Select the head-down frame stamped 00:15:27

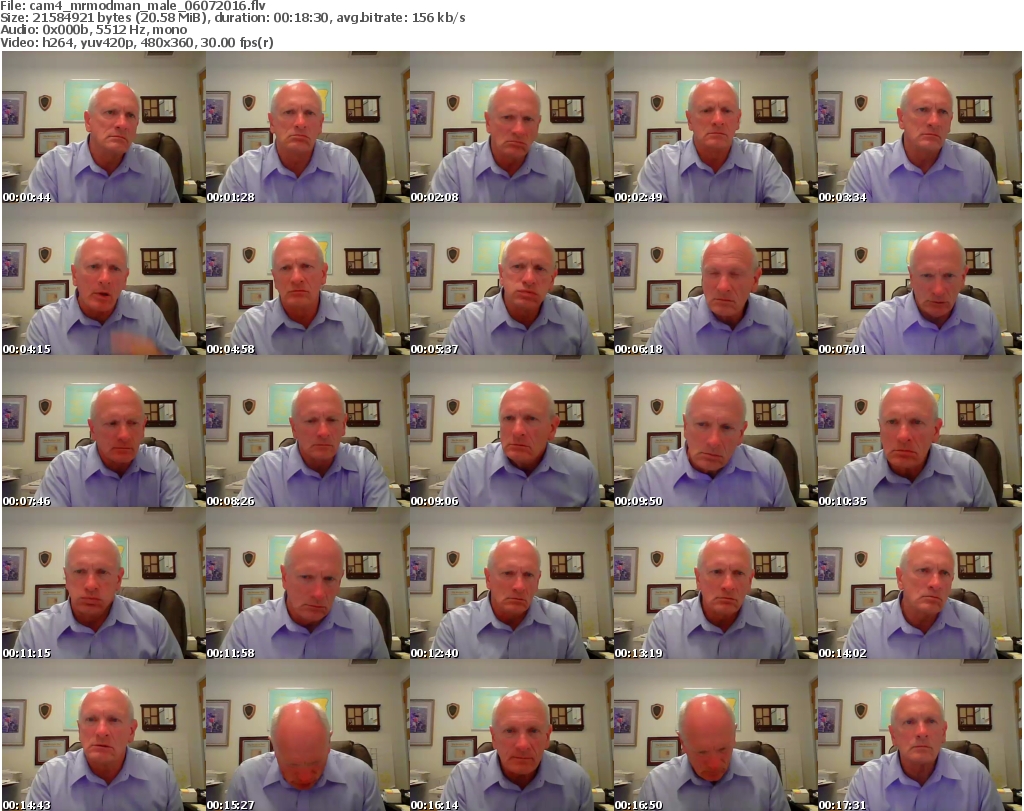pyautogui.click(x=308, y=735)
